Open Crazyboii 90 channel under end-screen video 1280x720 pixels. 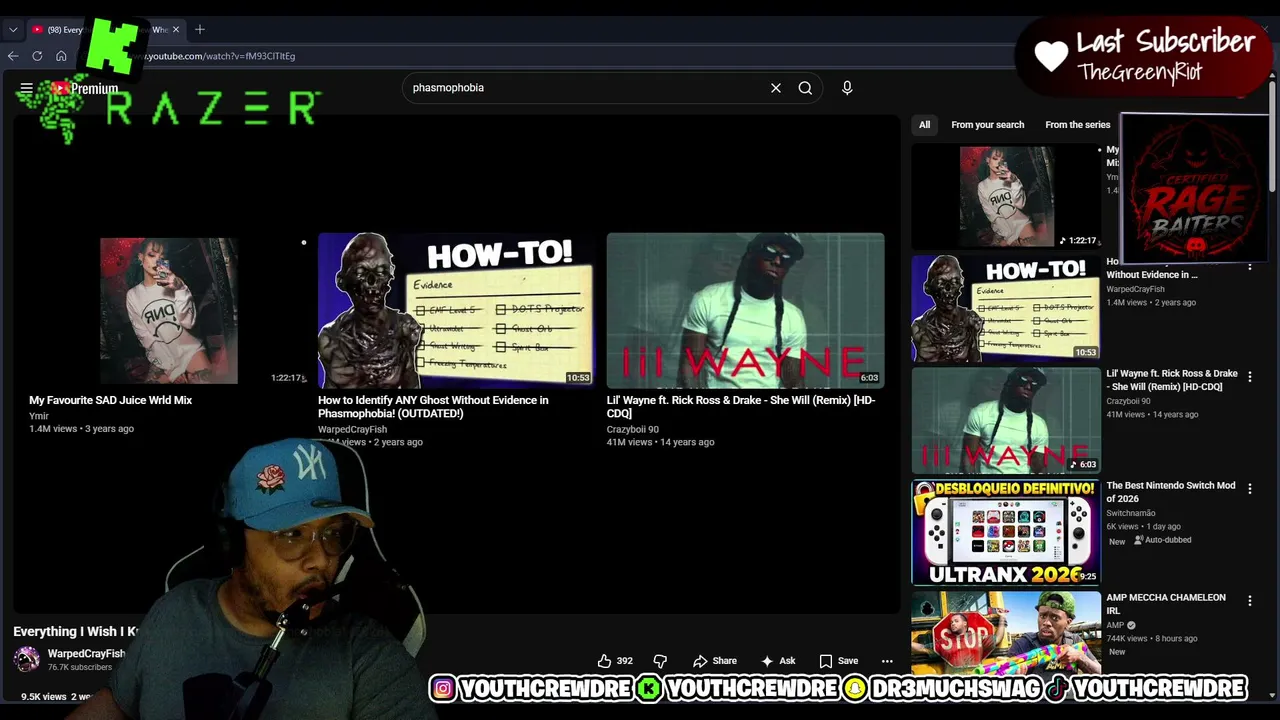pyautogui.click(x=633, y=430)
